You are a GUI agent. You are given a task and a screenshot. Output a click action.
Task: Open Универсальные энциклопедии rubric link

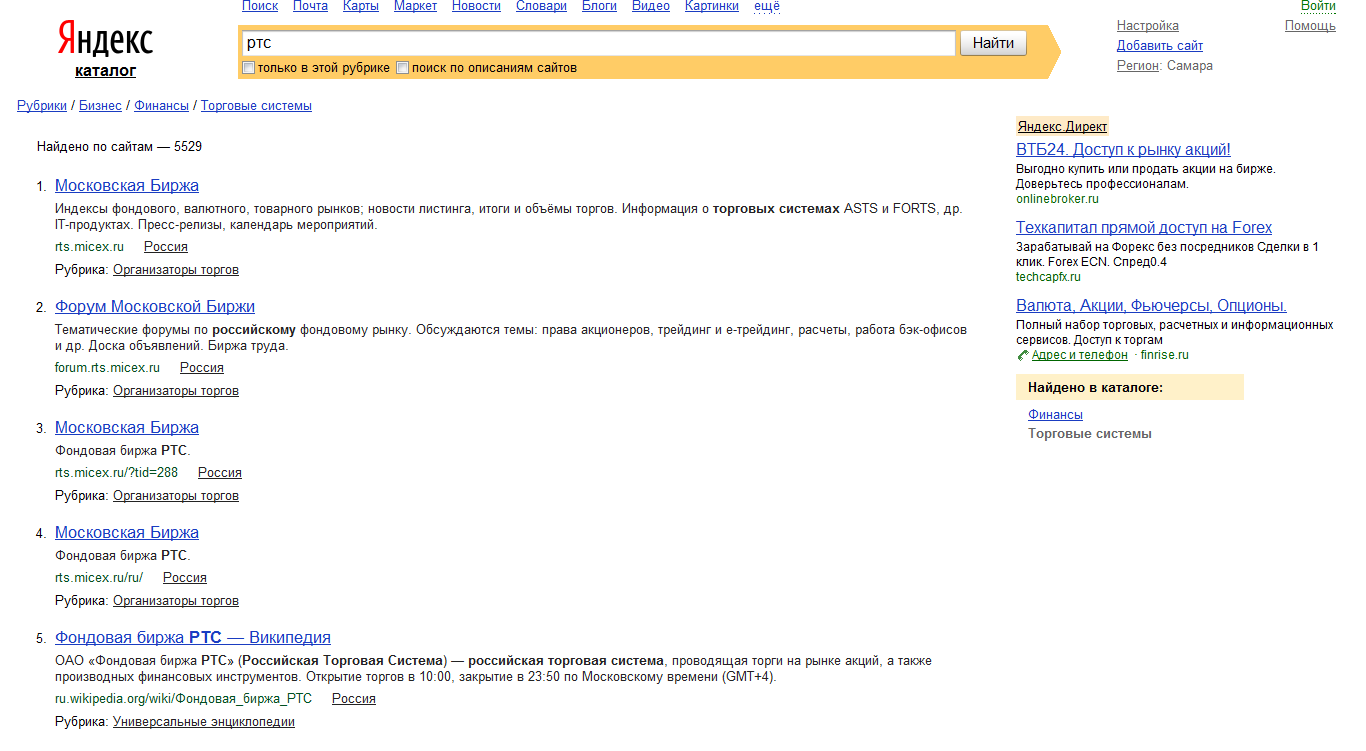[204, 722]
